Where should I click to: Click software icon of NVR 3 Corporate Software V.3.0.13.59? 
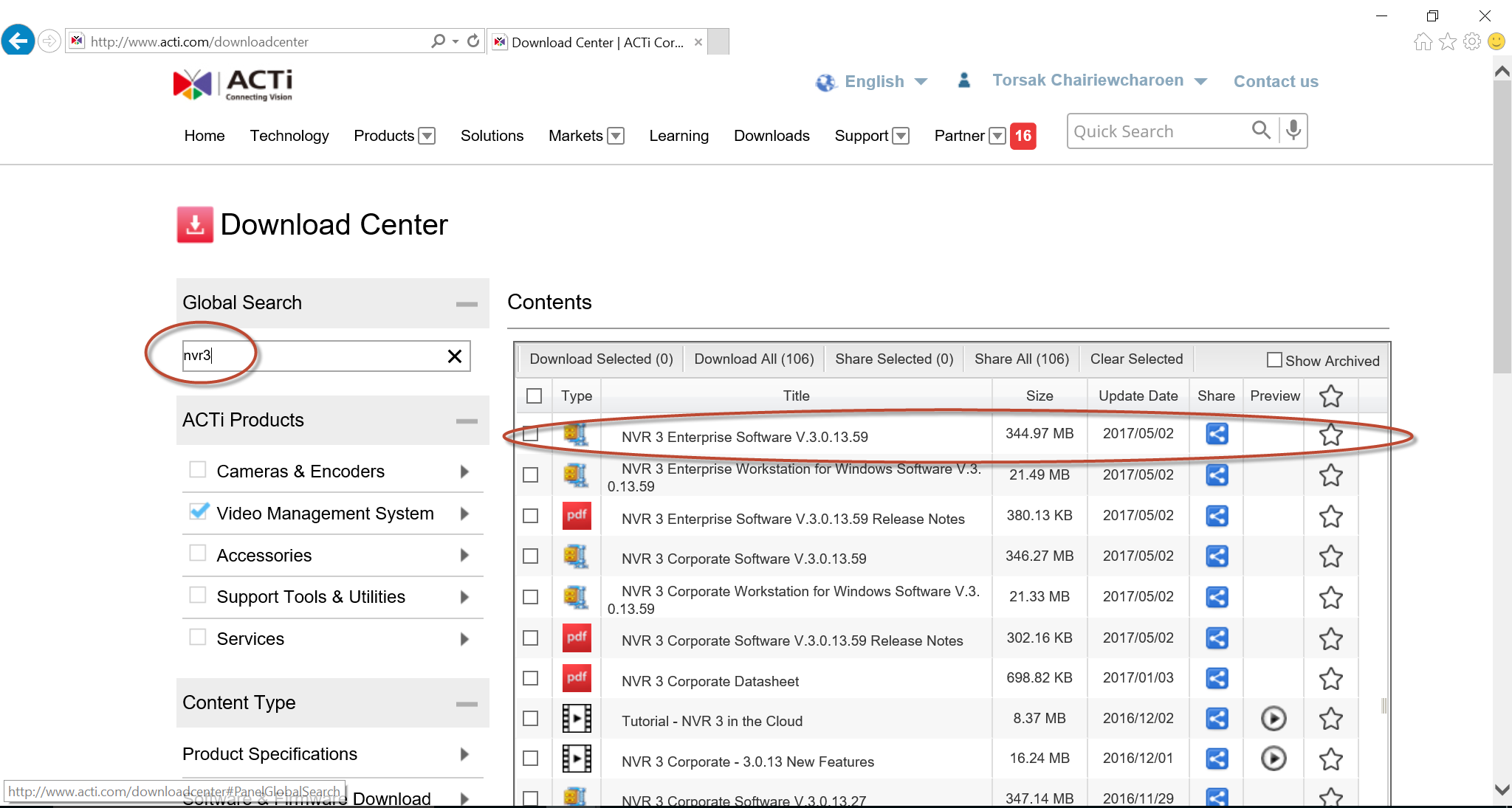576,556
